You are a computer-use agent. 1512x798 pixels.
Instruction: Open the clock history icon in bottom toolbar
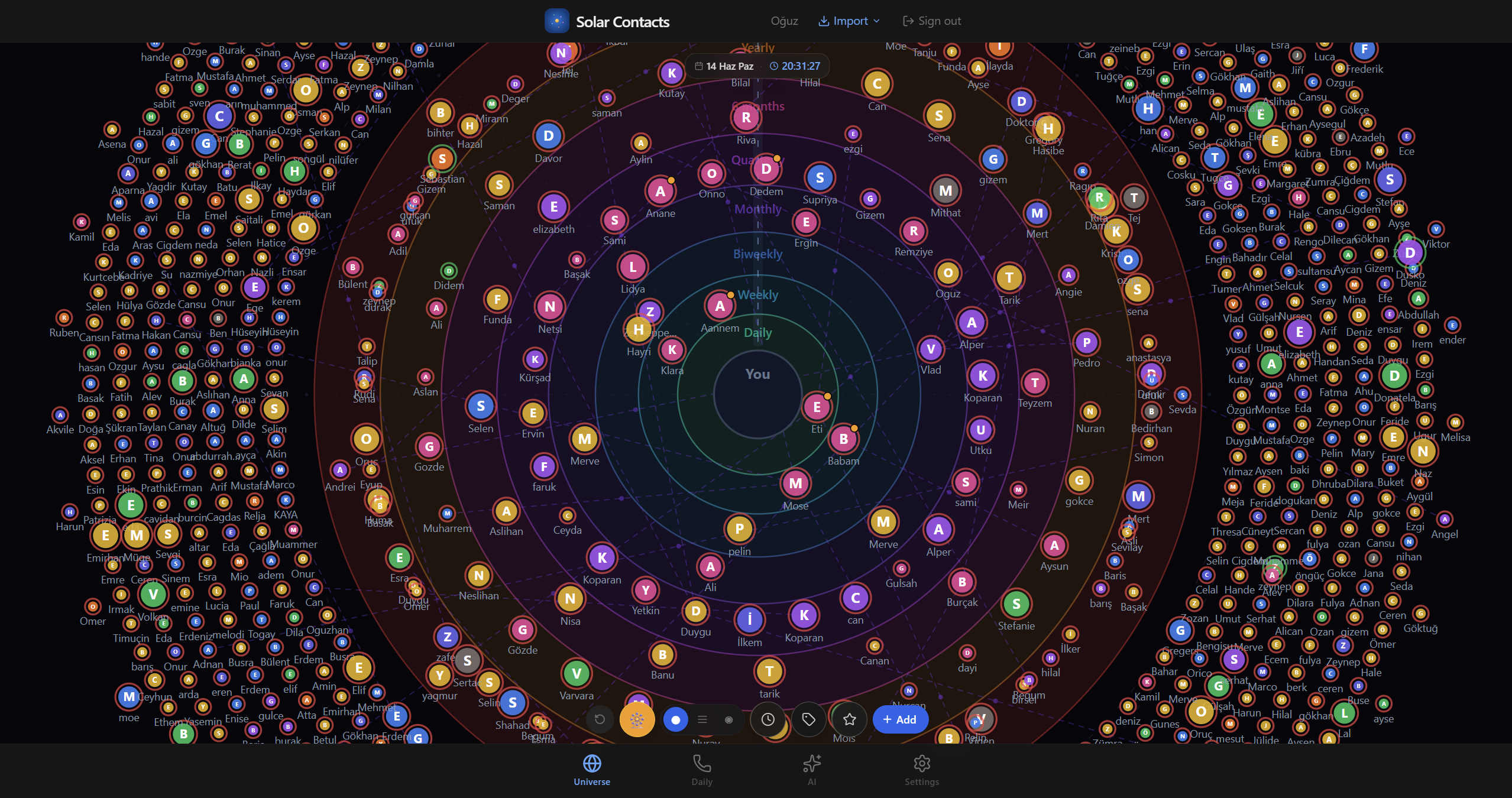point(768,719)
